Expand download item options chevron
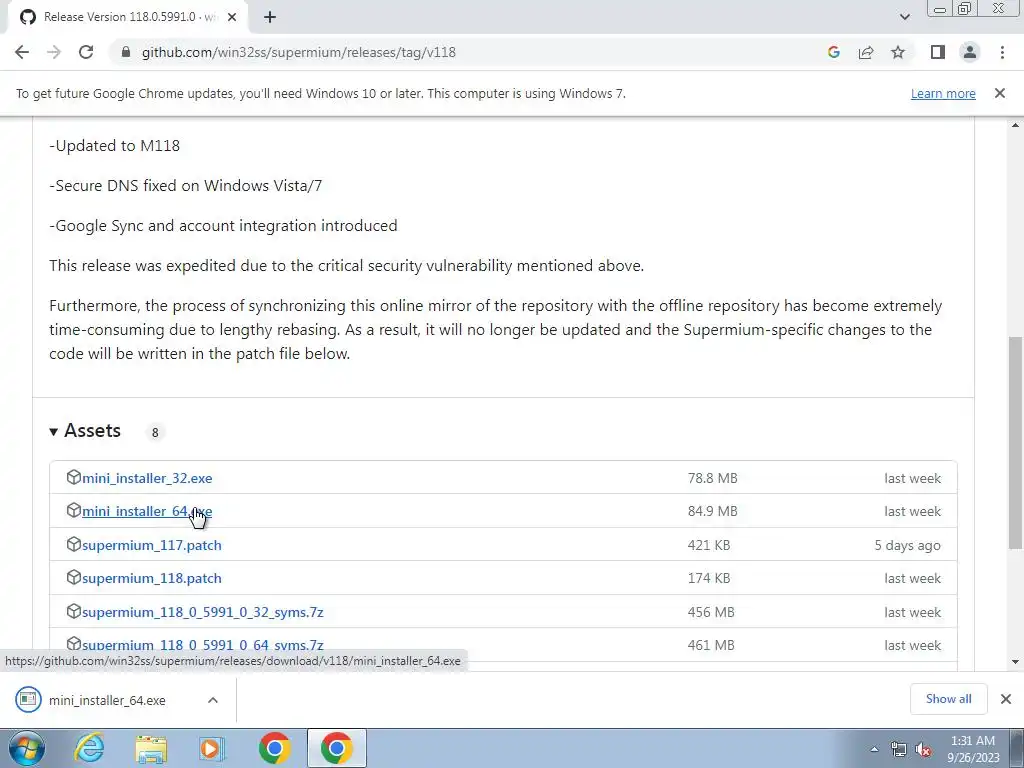1024x768 pixels. tap(213, 700)
